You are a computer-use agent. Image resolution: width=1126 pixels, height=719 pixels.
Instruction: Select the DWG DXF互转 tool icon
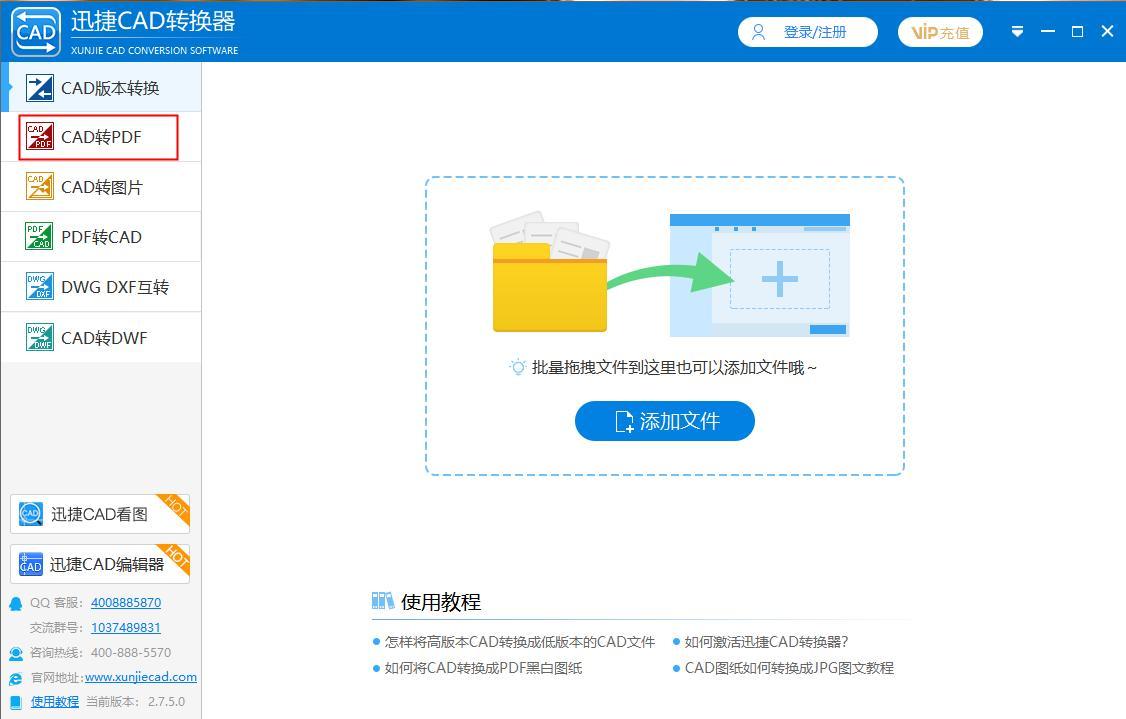pyautogui.click(x=40, y=286)
